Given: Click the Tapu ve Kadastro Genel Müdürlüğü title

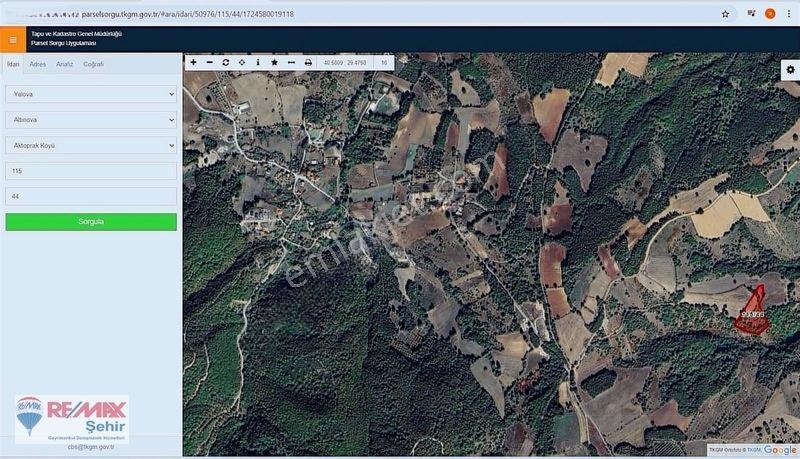Looking at the screenshot, I should (x=77, y=34).
